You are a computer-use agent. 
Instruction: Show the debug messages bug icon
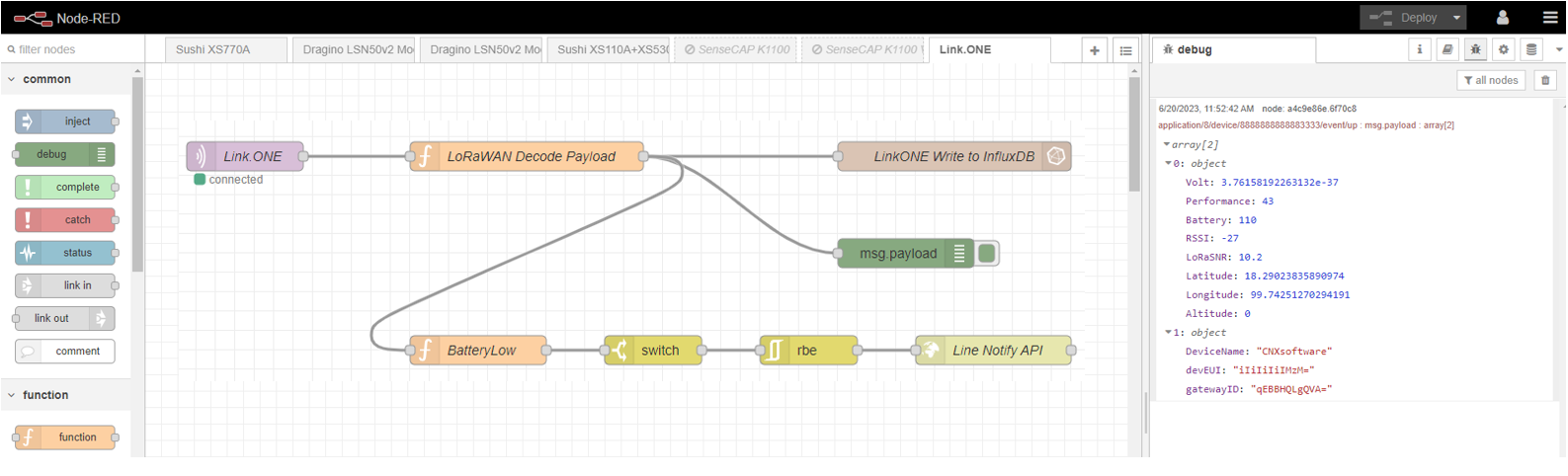click(x=1475, y=49)
